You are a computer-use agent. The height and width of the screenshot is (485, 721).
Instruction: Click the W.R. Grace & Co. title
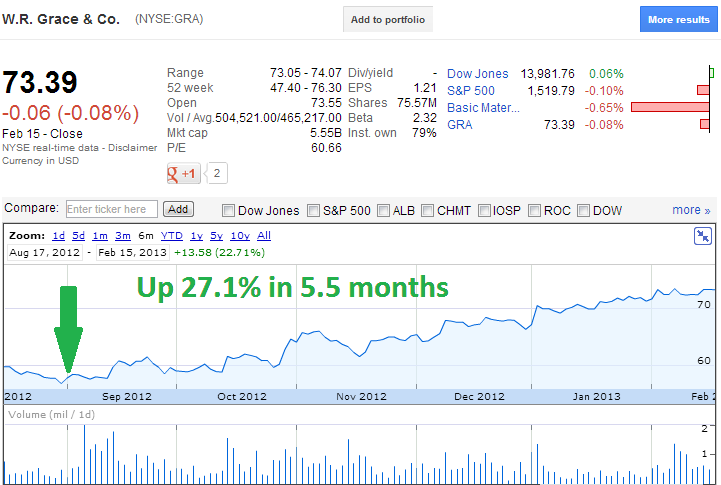coord(61,19)
